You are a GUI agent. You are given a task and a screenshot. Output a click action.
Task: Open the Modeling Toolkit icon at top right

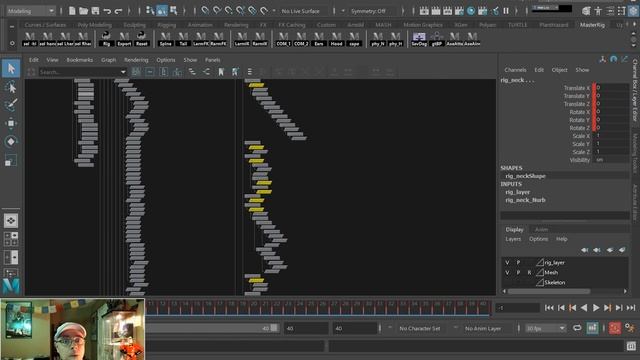coord(587,11)
